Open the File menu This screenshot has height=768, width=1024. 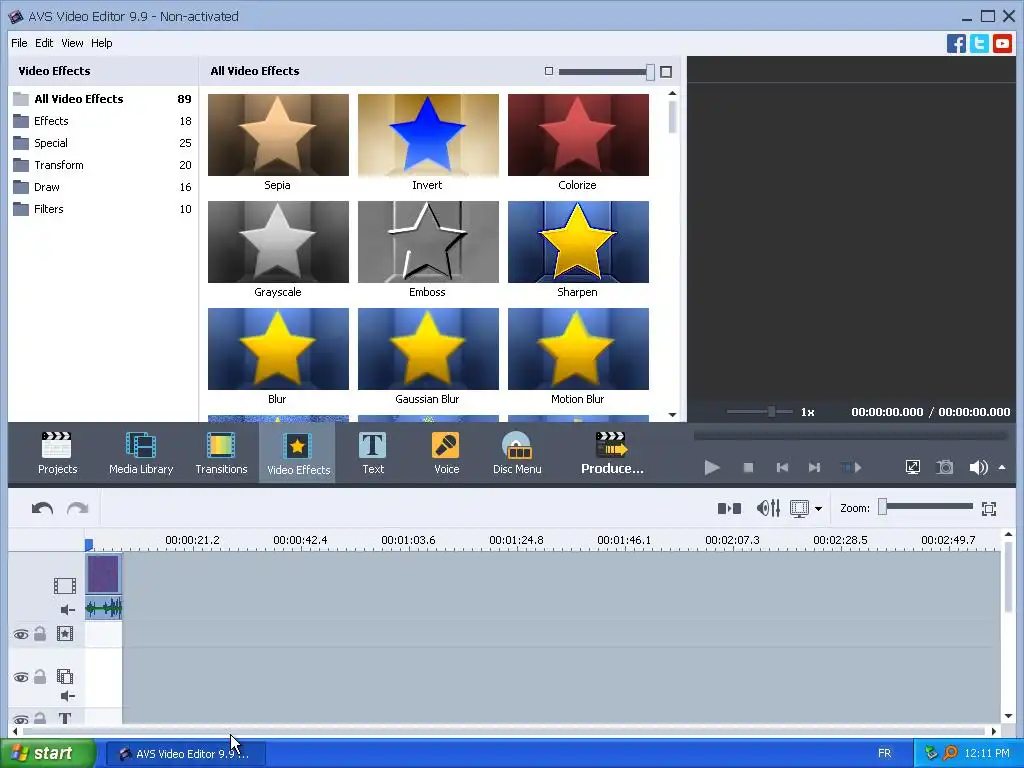point(19,43)
